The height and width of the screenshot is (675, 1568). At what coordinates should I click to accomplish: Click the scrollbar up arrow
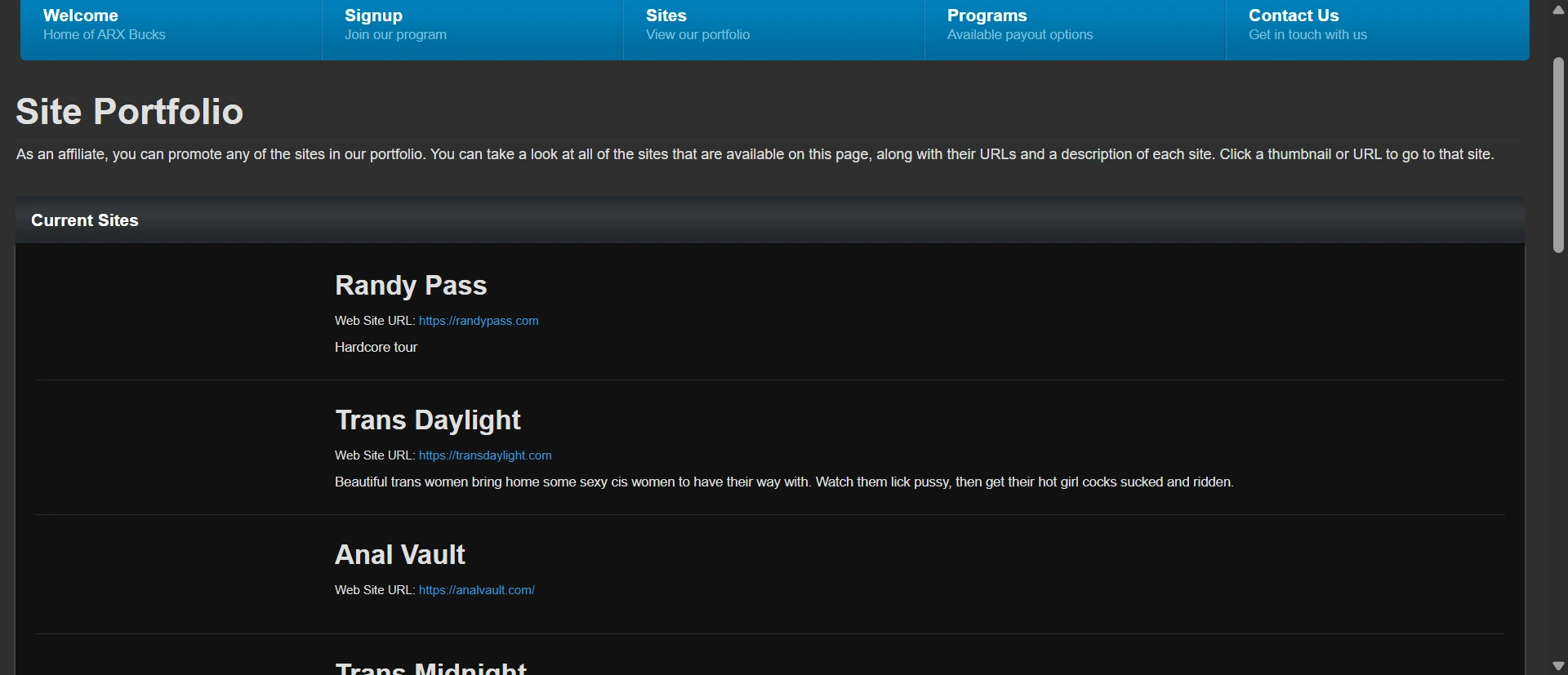[1558, 10]
